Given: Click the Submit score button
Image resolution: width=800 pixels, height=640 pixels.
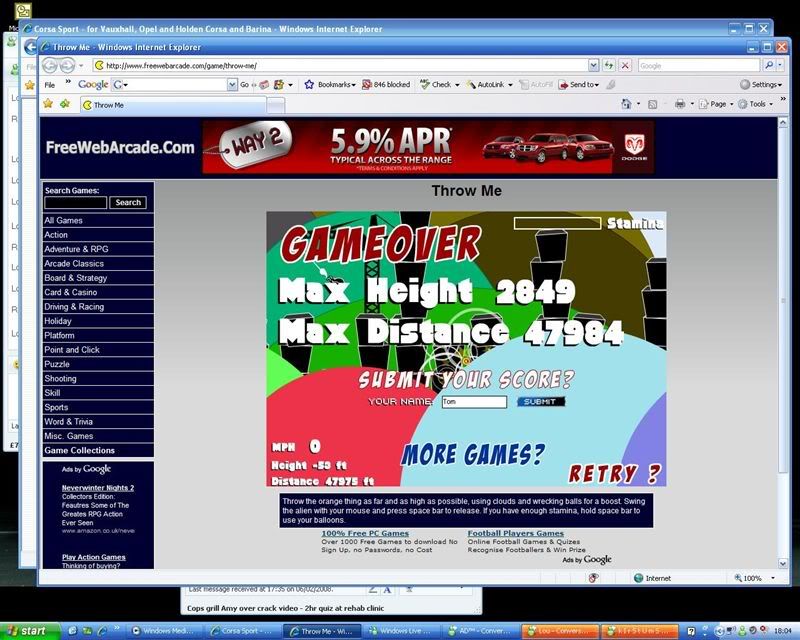Looking at the screenshot, I should pyautogui.click(x=540, y=402).
